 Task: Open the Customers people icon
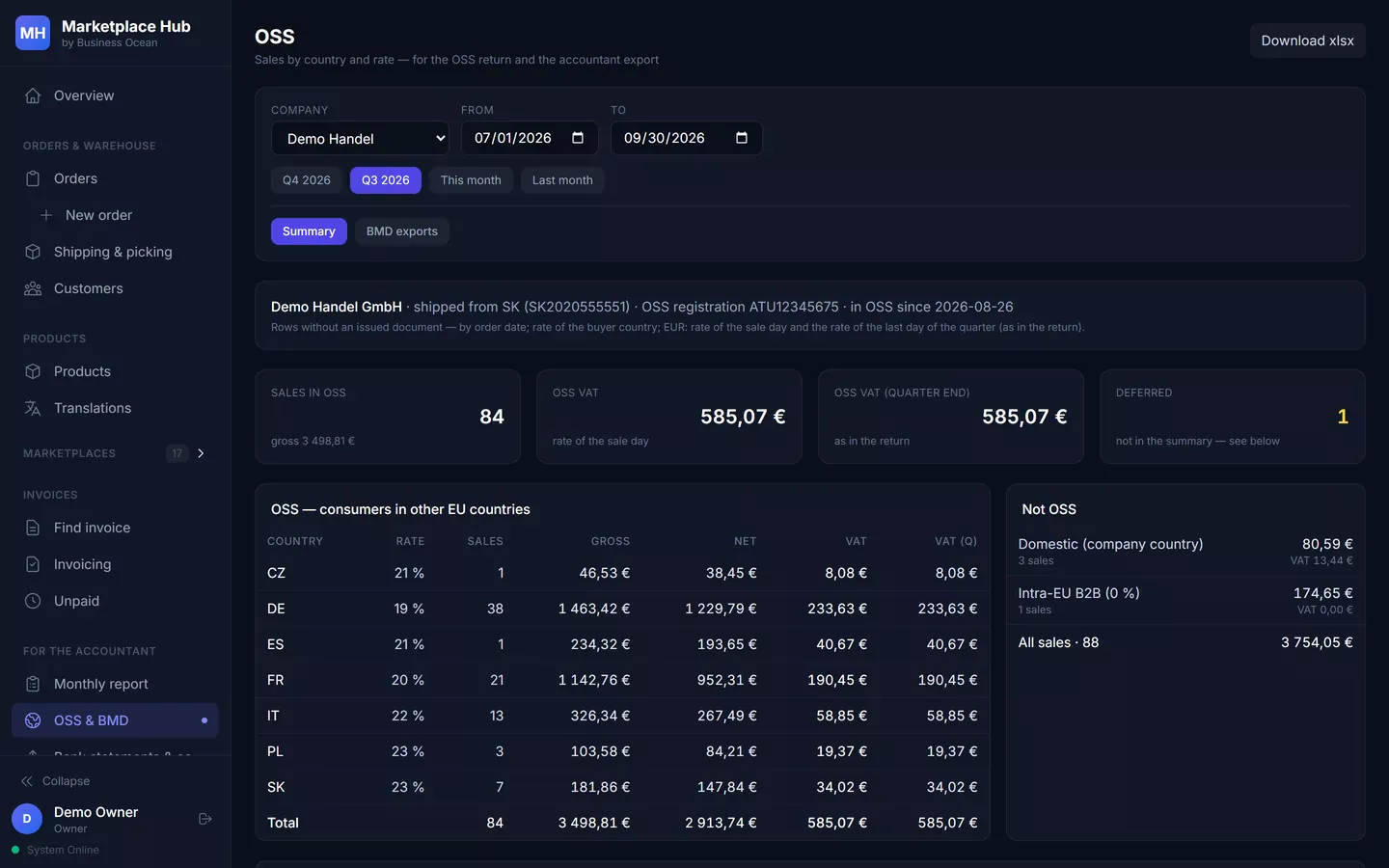pyautogui.click(x=33, y=288)
